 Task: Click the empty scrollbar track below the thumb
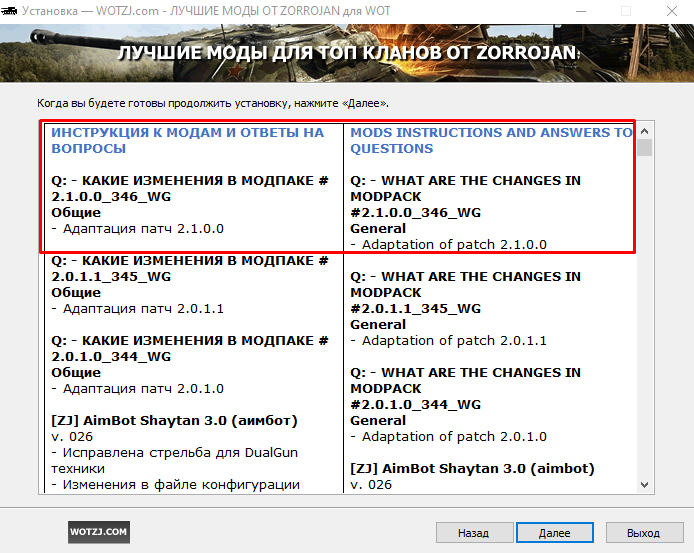646,320
